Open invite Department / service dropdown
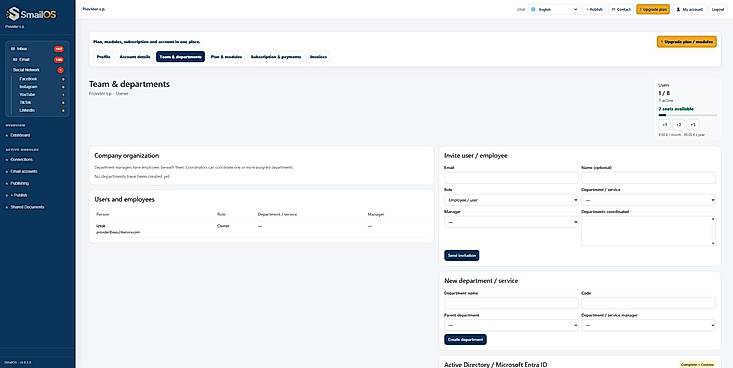This screenshot has width=733, height=368. [x=648, y=200]
